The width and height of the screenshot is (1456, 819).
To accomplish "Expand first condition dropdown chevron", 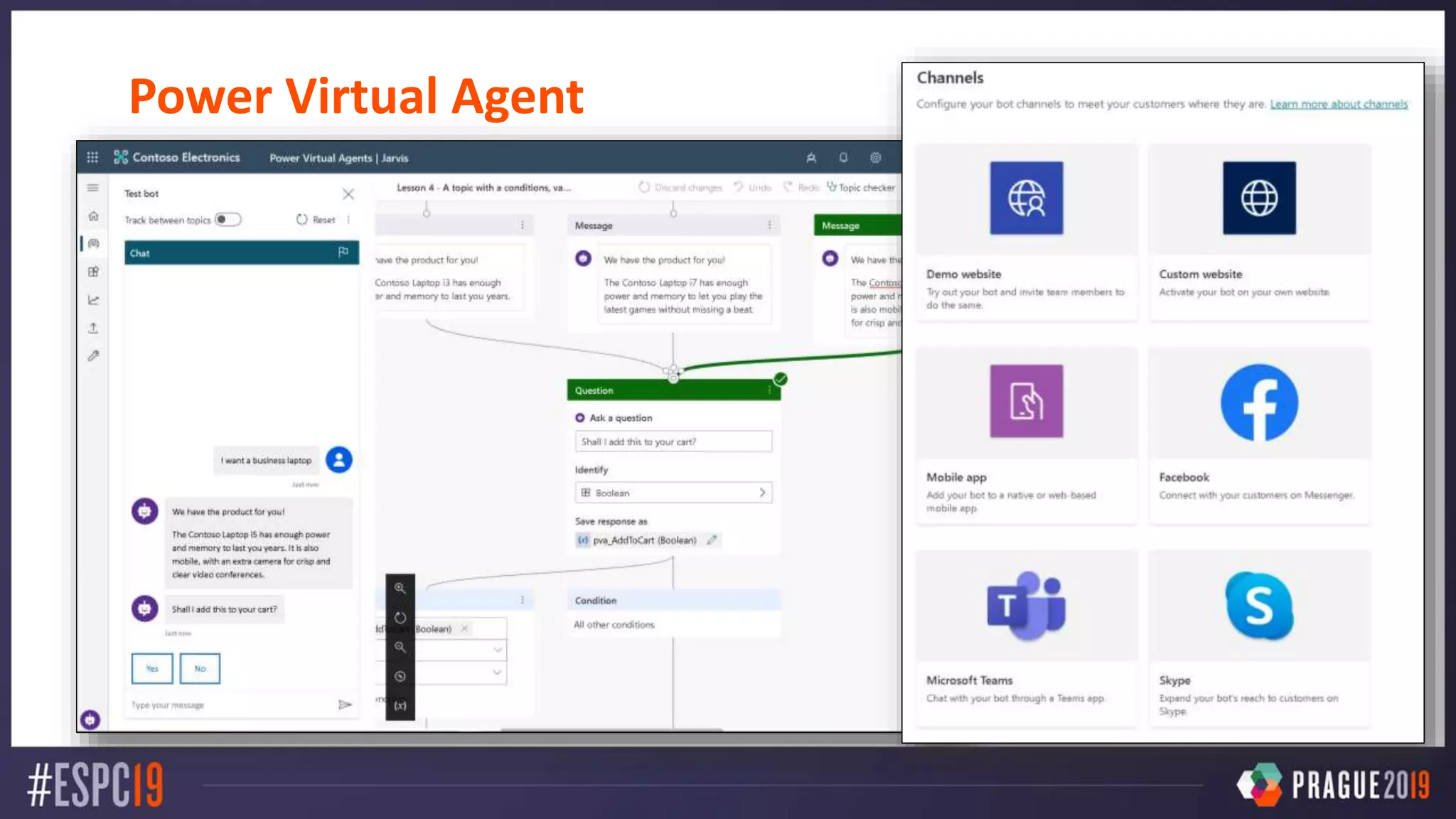I will point(498,650).
